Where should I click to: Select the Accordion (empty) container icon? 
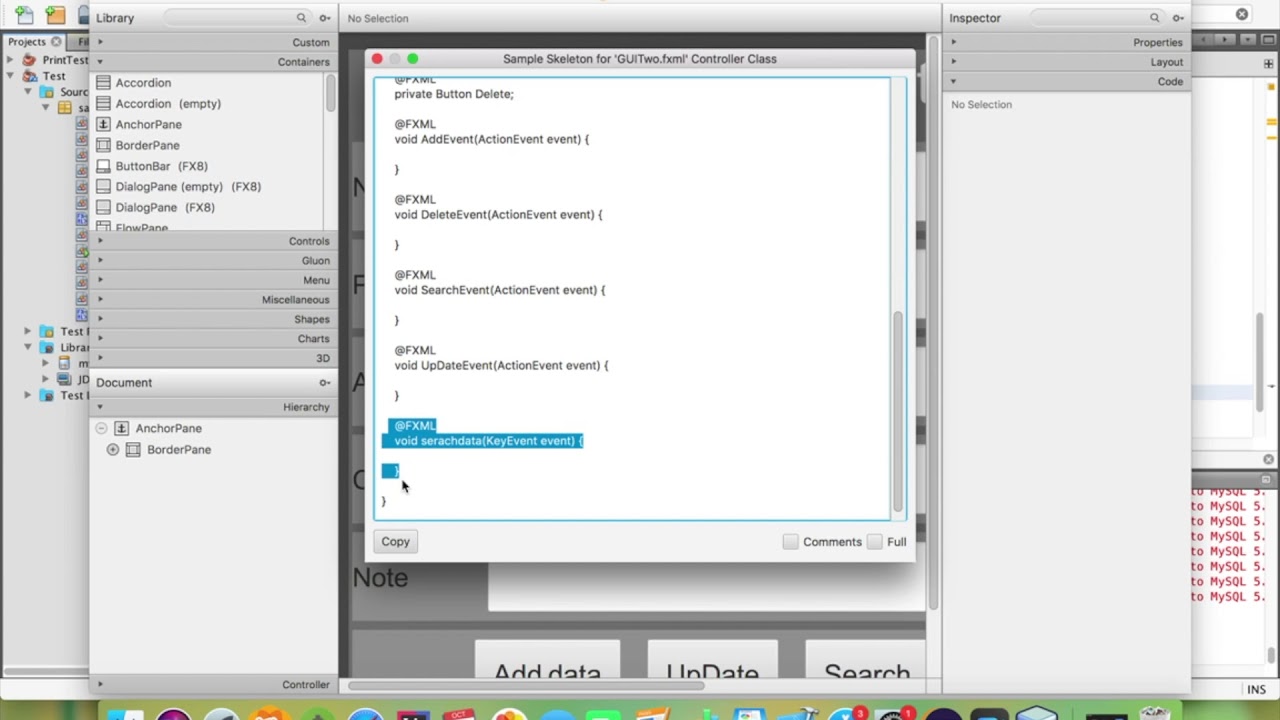103,104
